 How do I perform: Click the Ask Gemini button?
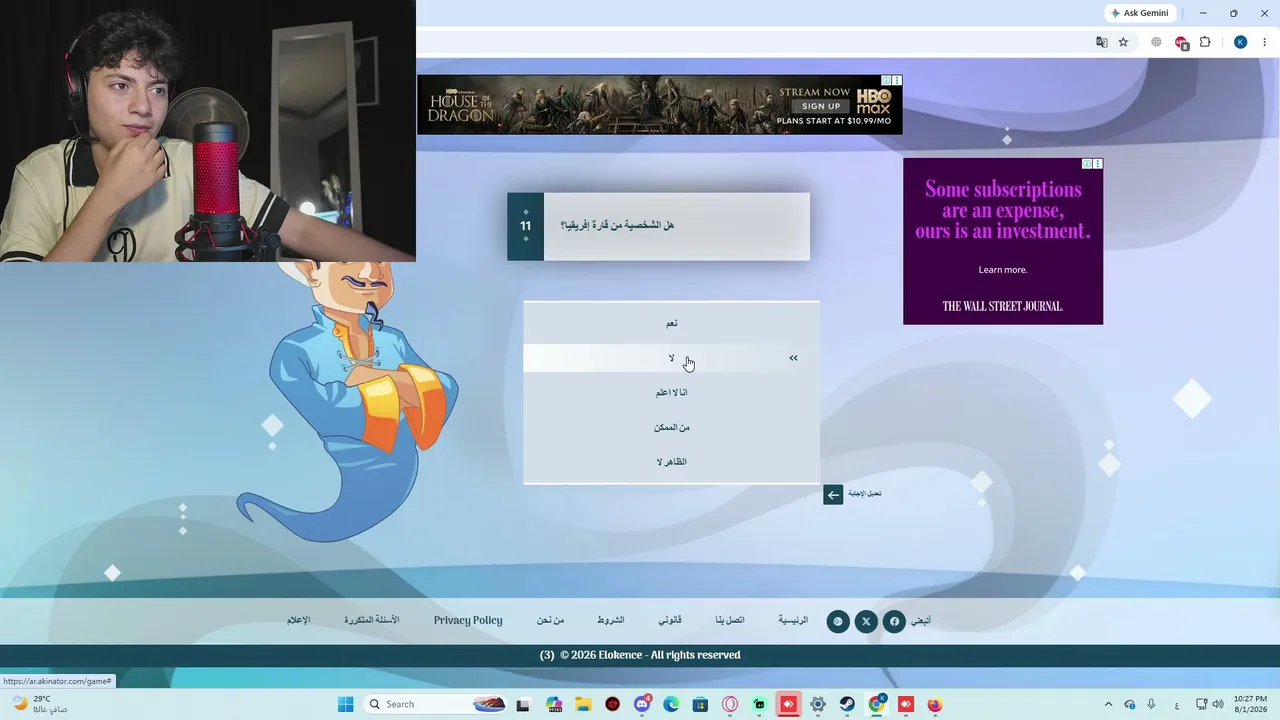click(x=1139, y=13)
